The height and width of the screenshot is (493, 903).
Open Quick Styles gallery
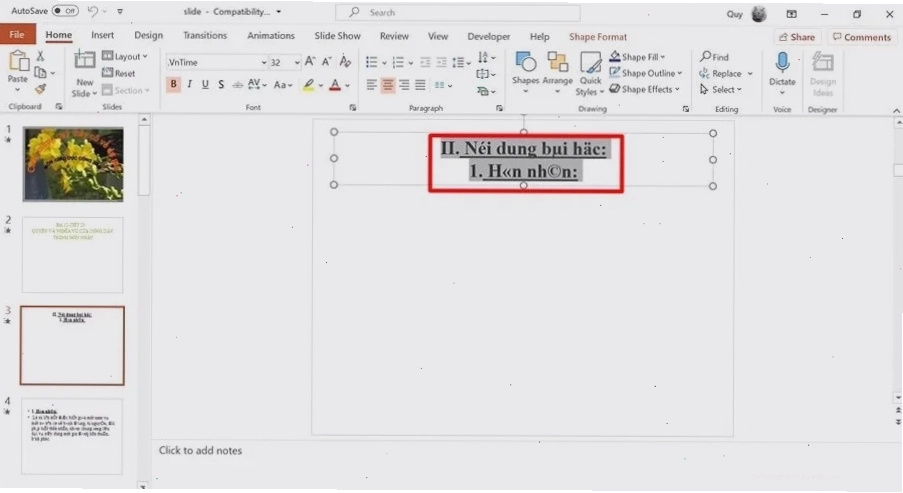coord(590,74)
